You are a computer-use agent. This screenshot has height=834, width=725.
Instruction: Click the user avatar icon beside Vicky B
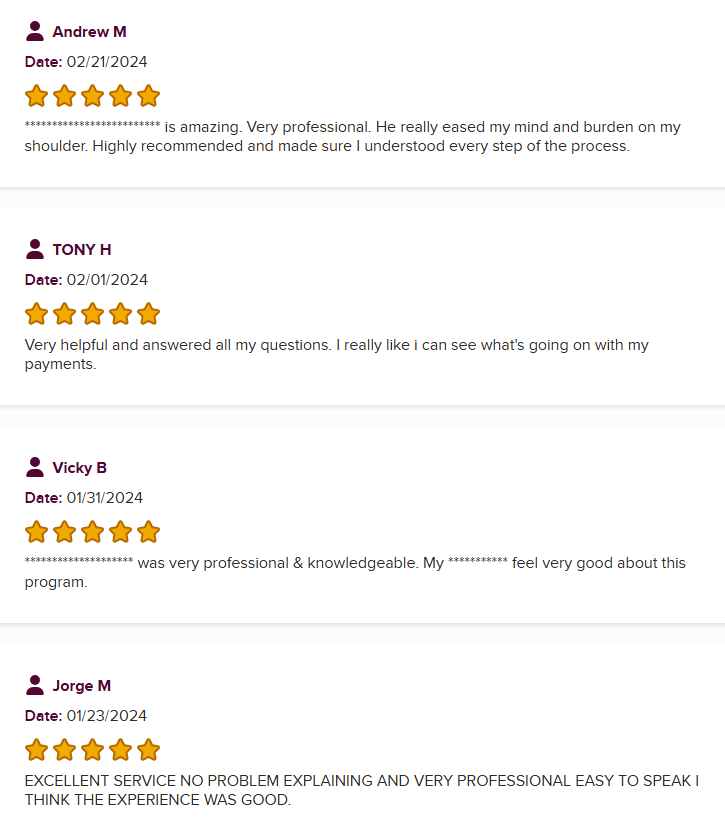[x=35, y=467]
